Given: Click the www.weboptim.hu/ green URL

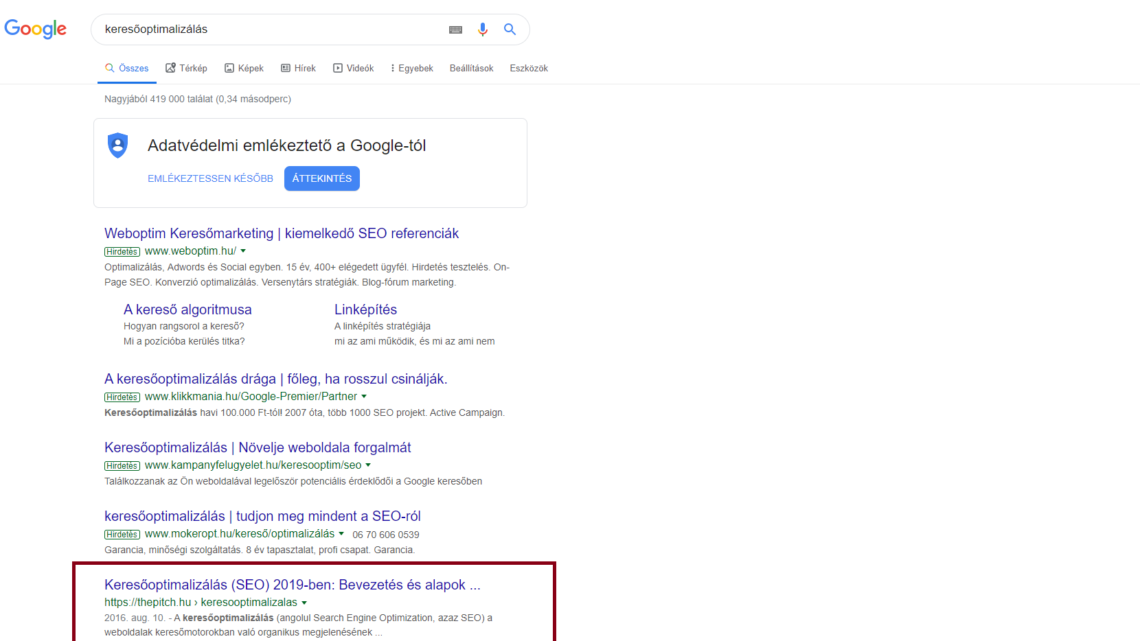Looking at the screenshot, I should click(x=190, y=251).
